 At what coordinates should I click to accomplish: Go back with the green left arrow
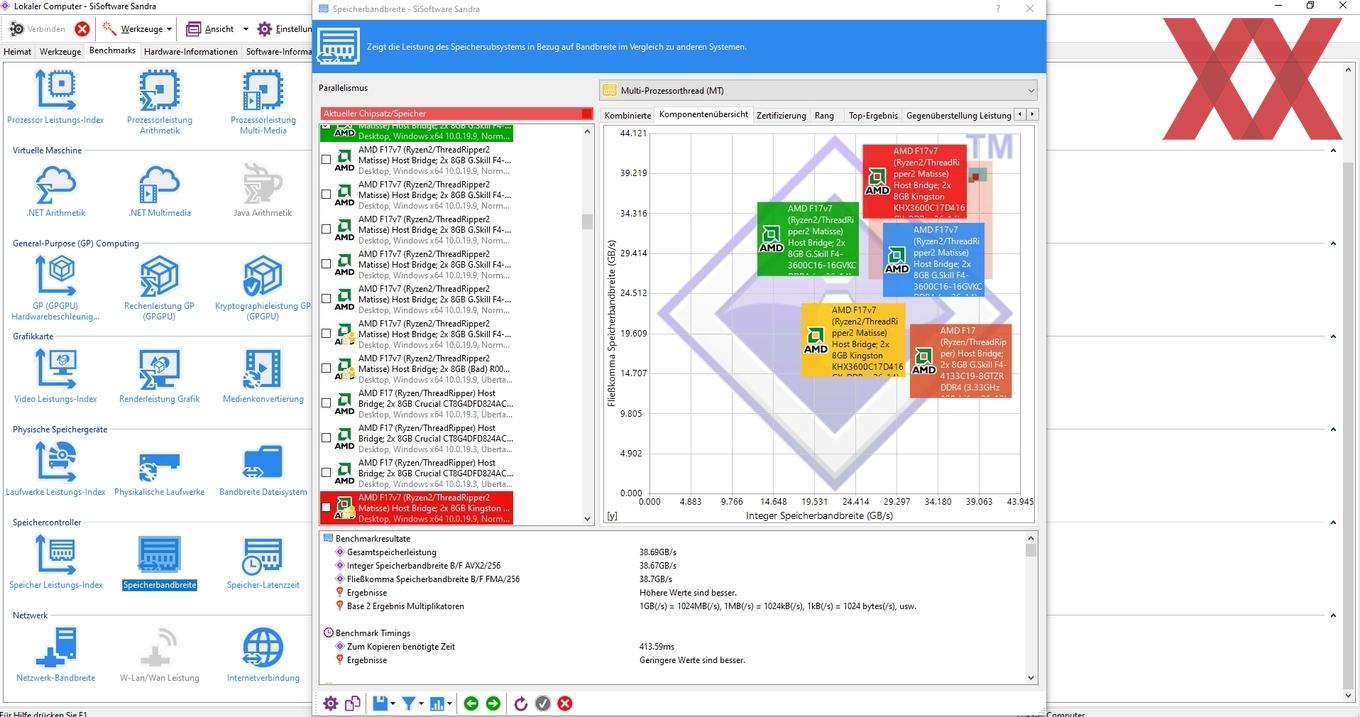pos(471,704)
